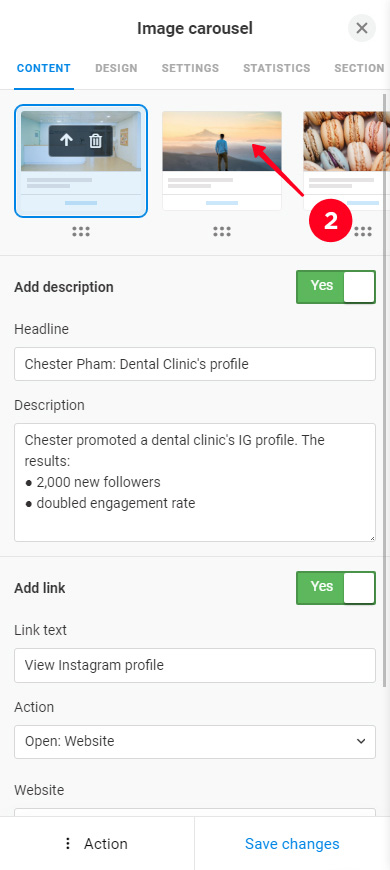
Task: Toggle off Add link switch
Action: point(336,588)
